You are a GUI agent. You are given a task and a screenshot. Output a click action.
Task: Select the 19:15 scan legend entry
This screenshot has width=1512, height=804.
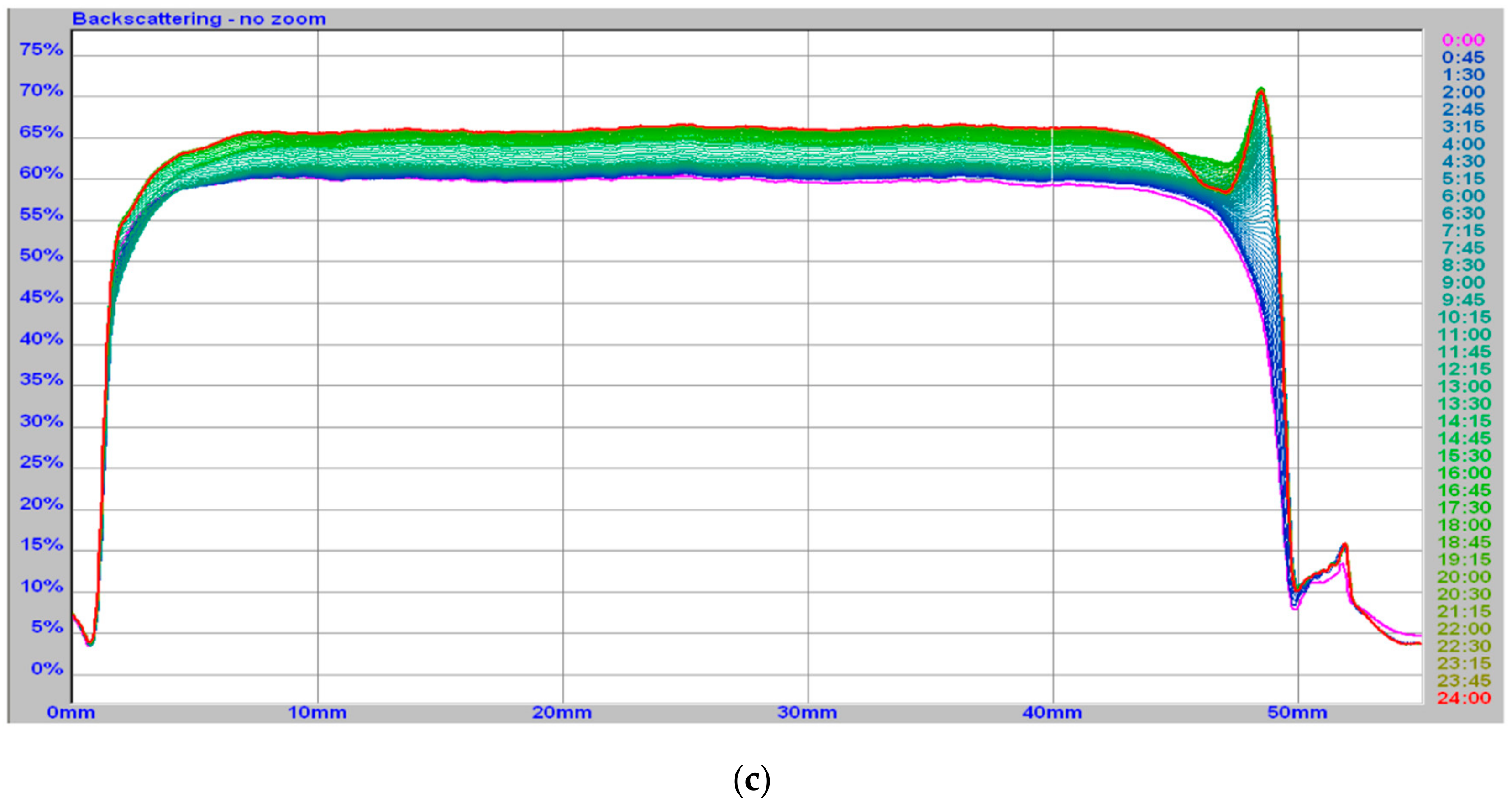[x=1464, y=560]
